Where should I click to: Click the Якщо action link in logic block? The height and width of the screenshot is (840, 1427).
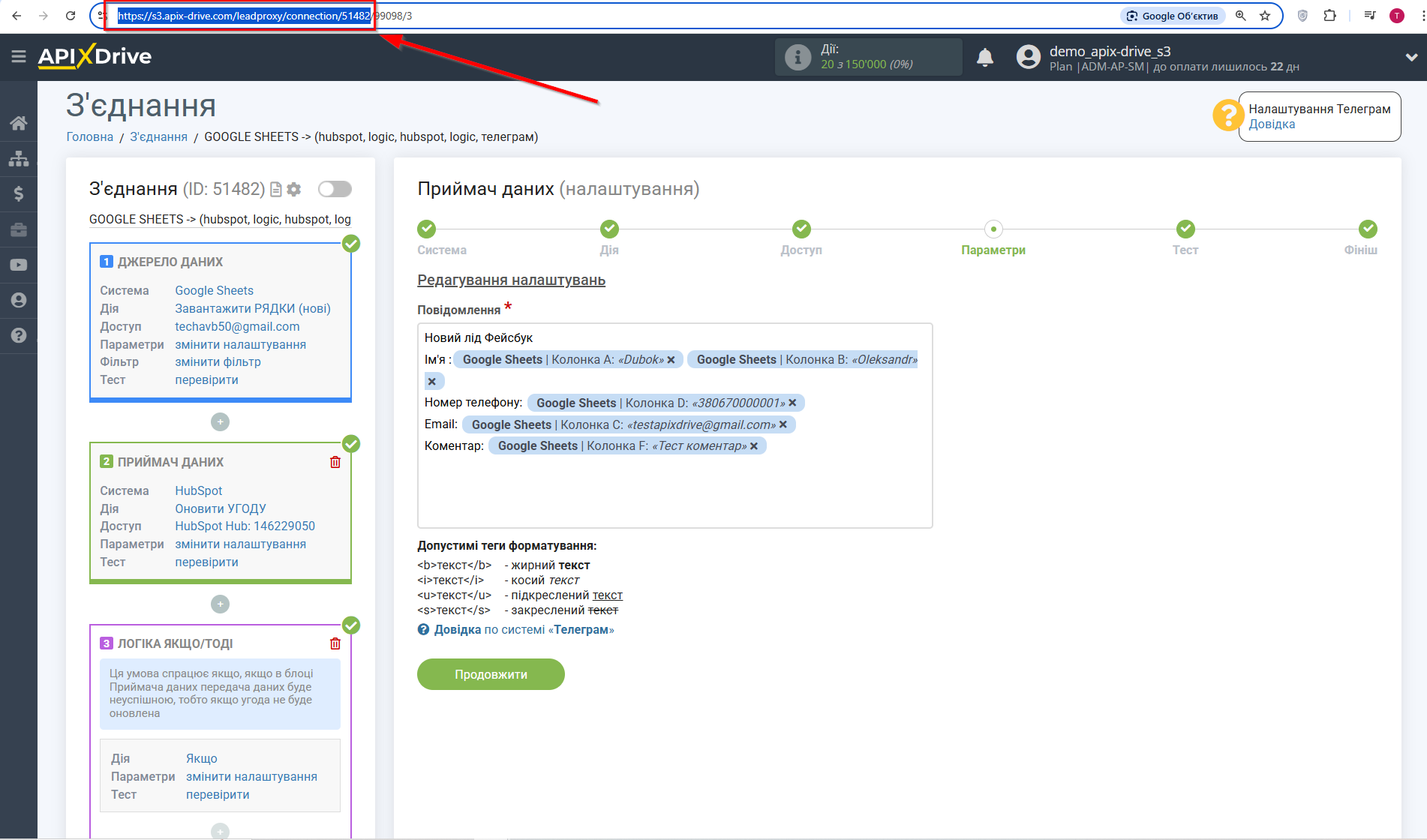202,758
